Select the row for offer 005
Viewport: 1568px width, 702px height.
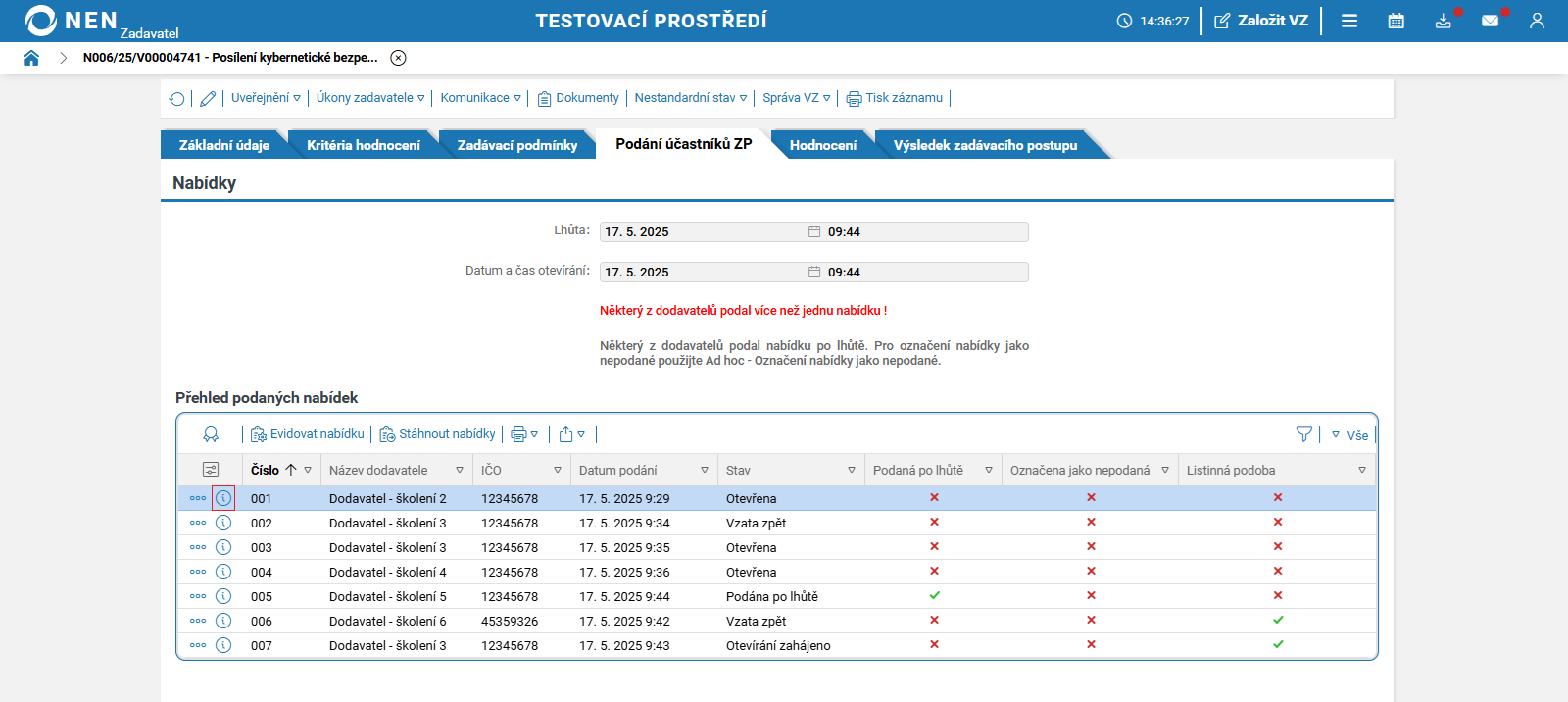click(x=588, y=596)
